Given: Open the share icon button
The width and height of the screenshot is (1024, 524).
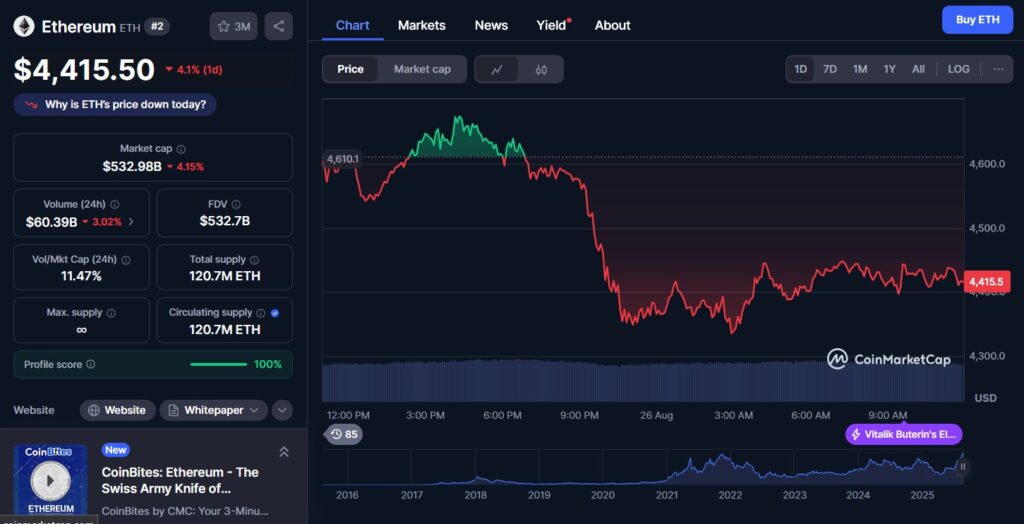Looking at the screenshot, I should [279, 26].
